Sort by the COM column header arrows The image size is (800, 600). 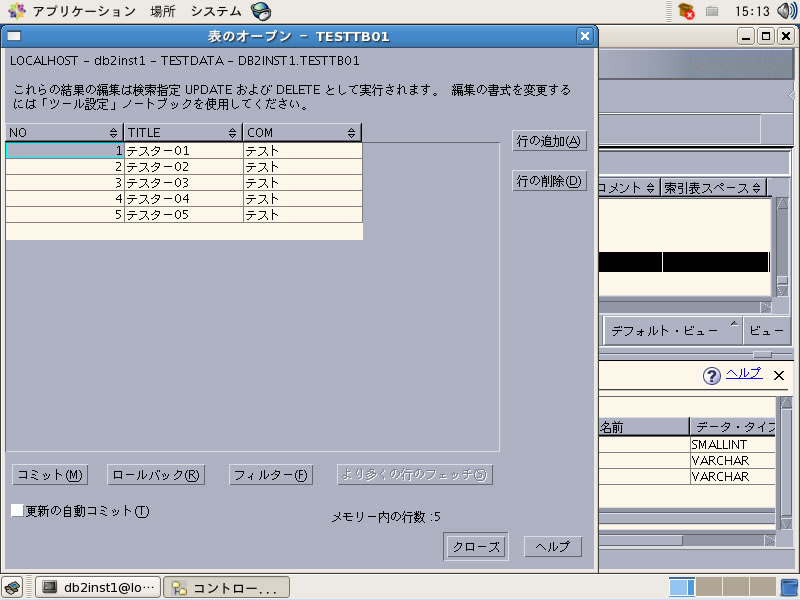pyautogui.click(x=351, y=133)
